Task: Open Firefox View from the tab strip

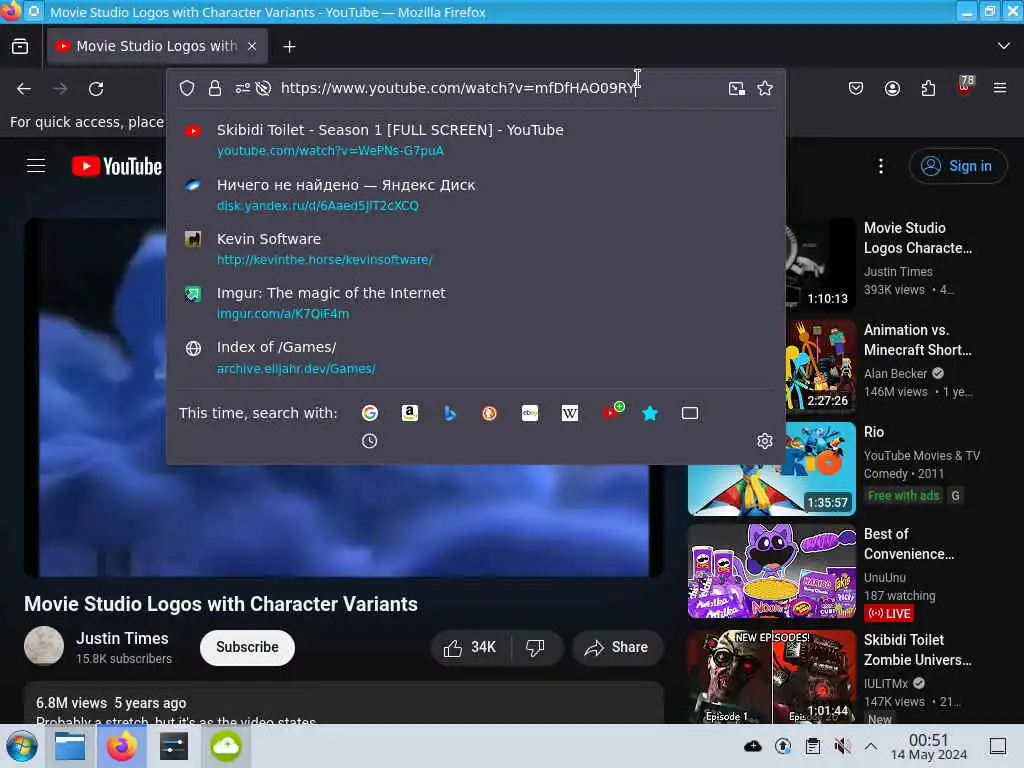Action: 20,46
